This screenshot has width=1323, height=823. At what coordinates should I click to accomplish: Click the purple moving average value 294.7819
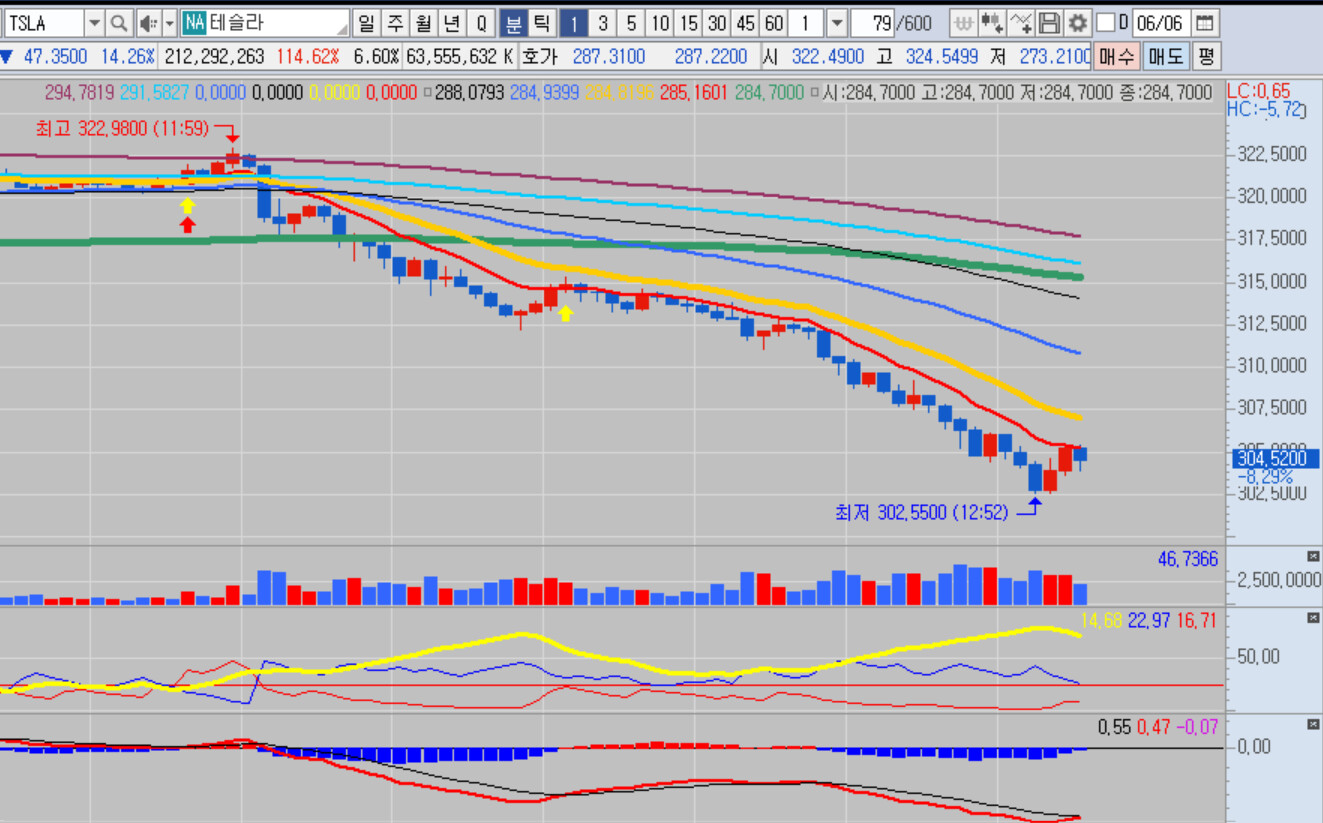pos(81,93)
